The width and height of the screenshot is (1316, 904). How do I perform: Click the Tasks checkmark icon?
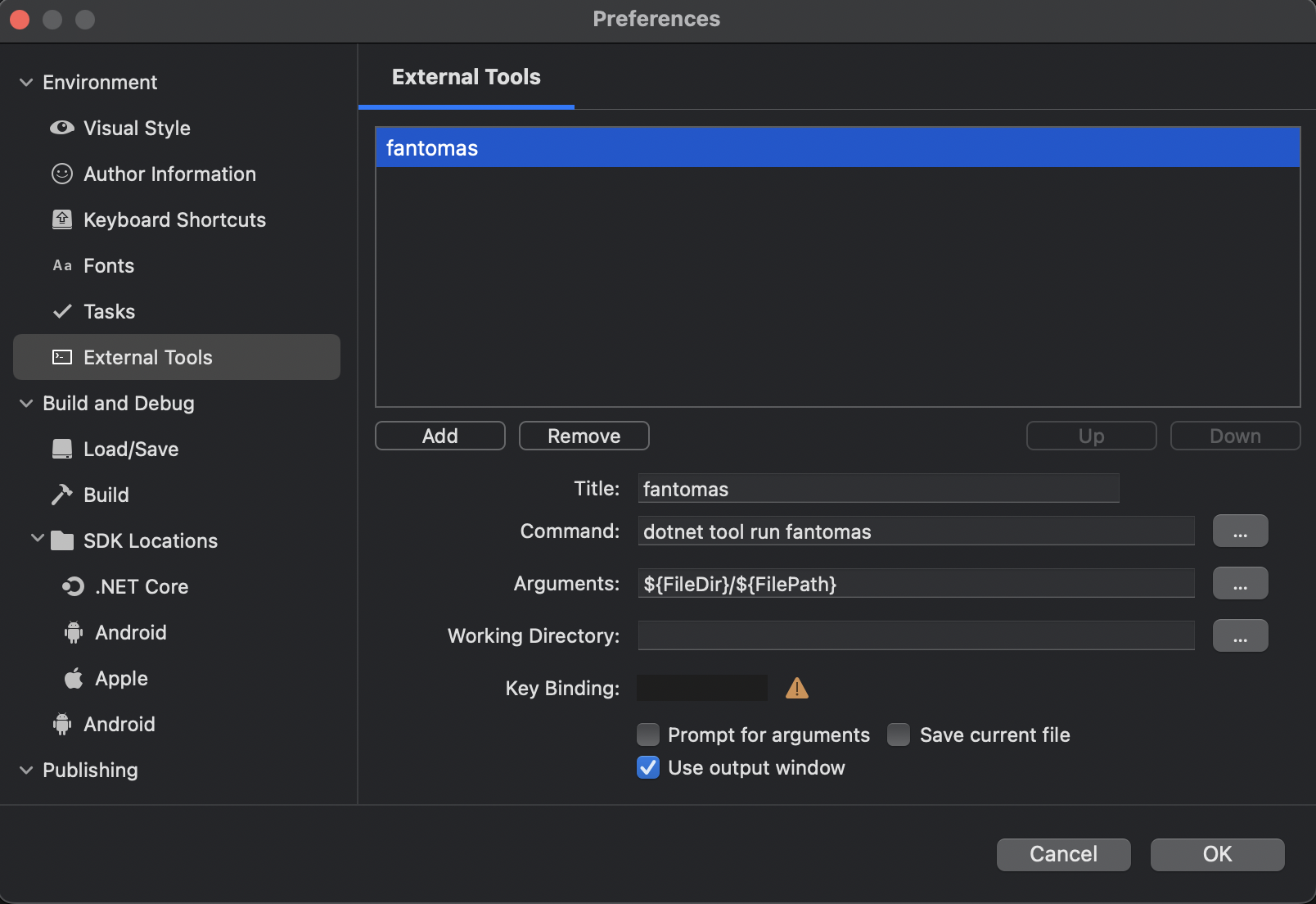click(61, 311)
